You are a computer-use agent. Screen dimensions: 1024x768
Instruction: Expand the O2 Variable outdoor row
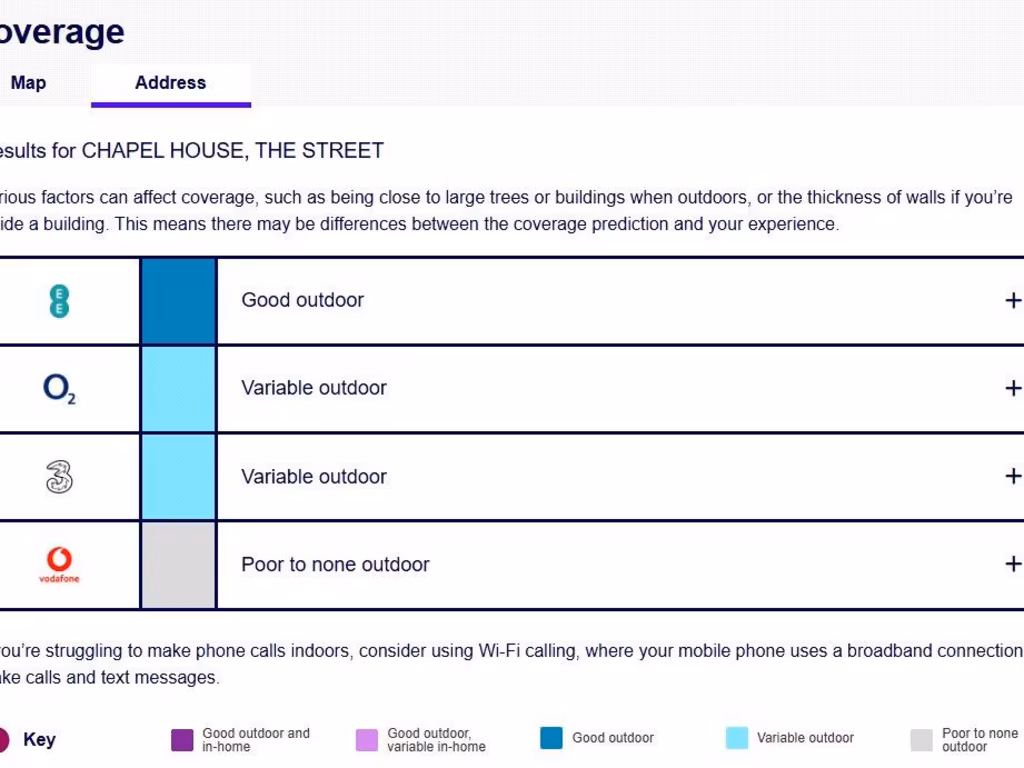coord(1012,388)
